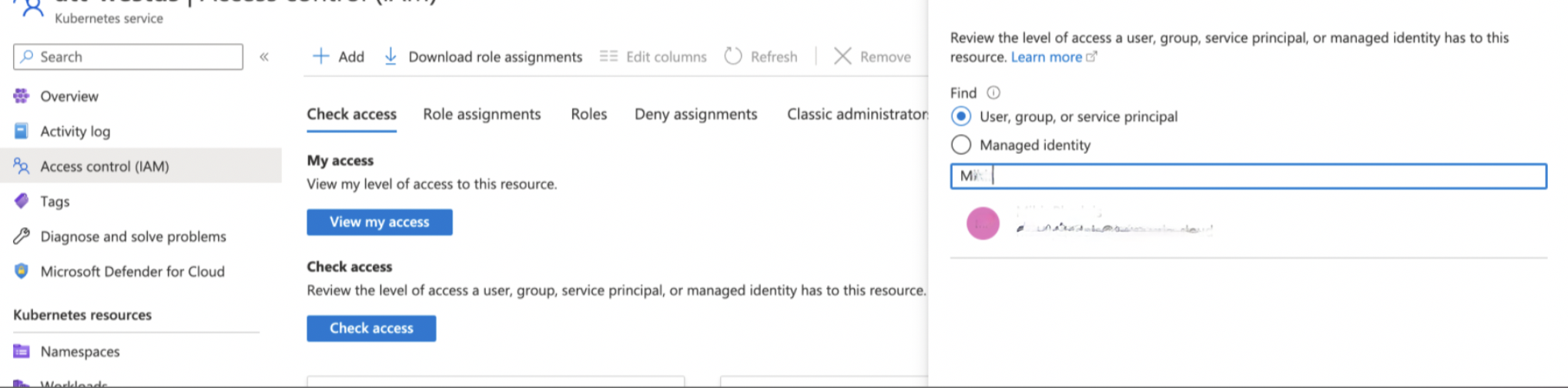Select the blurred user search result
This screenshot has width=1568, height=388.
(x=1248, y=222)
